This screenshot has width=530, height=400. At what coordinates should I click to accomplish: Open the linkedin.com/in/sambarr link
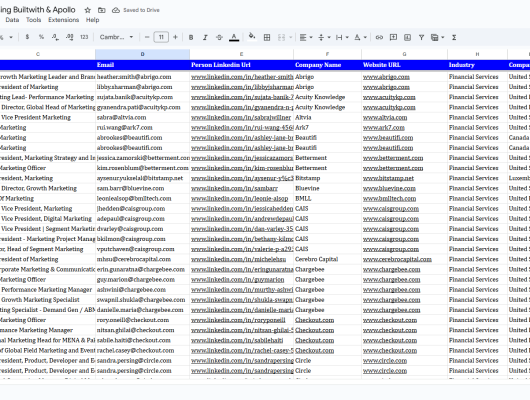point(235,189)
